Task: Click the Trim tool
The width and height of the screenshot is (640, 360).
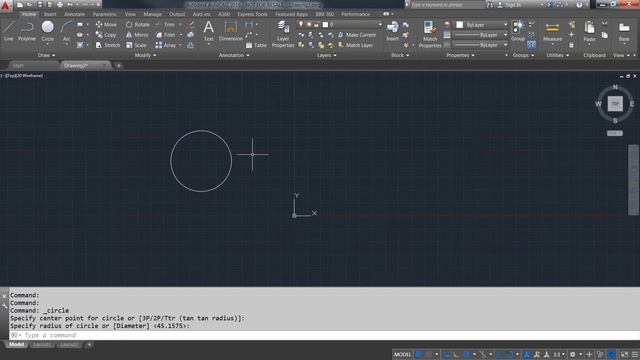Action: coord(165,24)
